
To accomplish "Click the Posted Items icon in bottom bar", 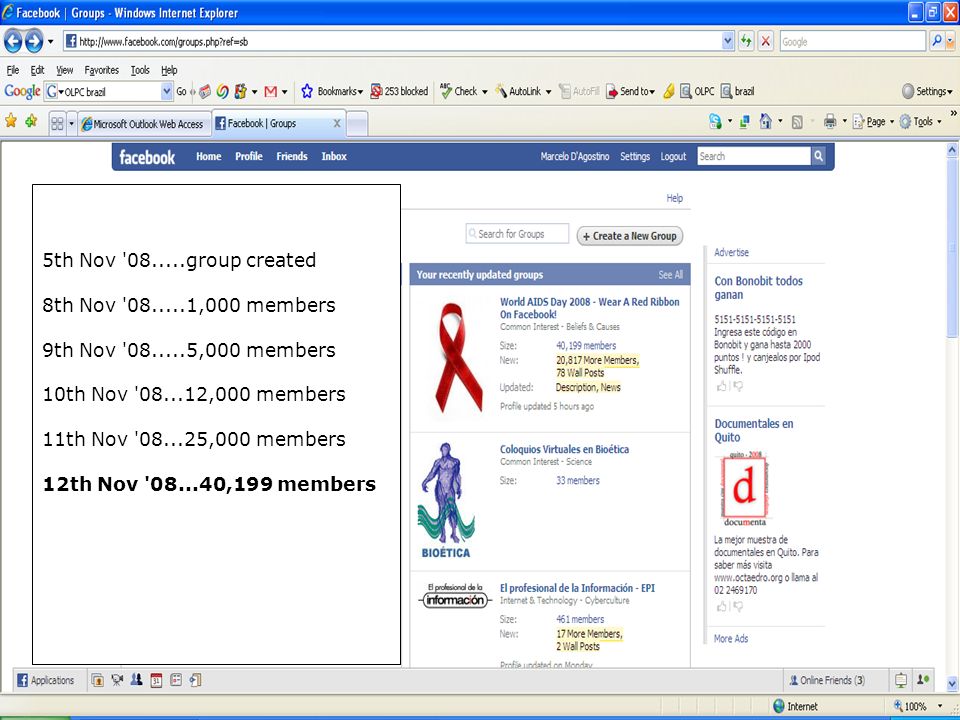I will point(195,680).
